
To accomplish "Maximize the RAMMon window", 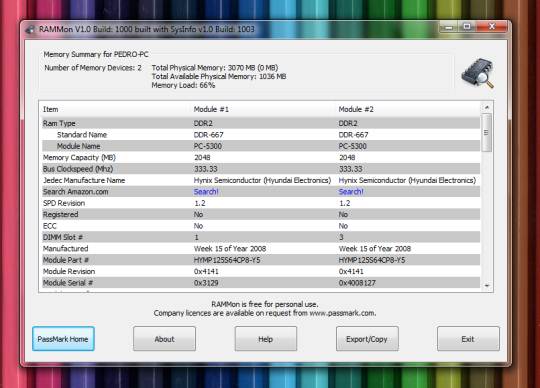I will [467, 27].
